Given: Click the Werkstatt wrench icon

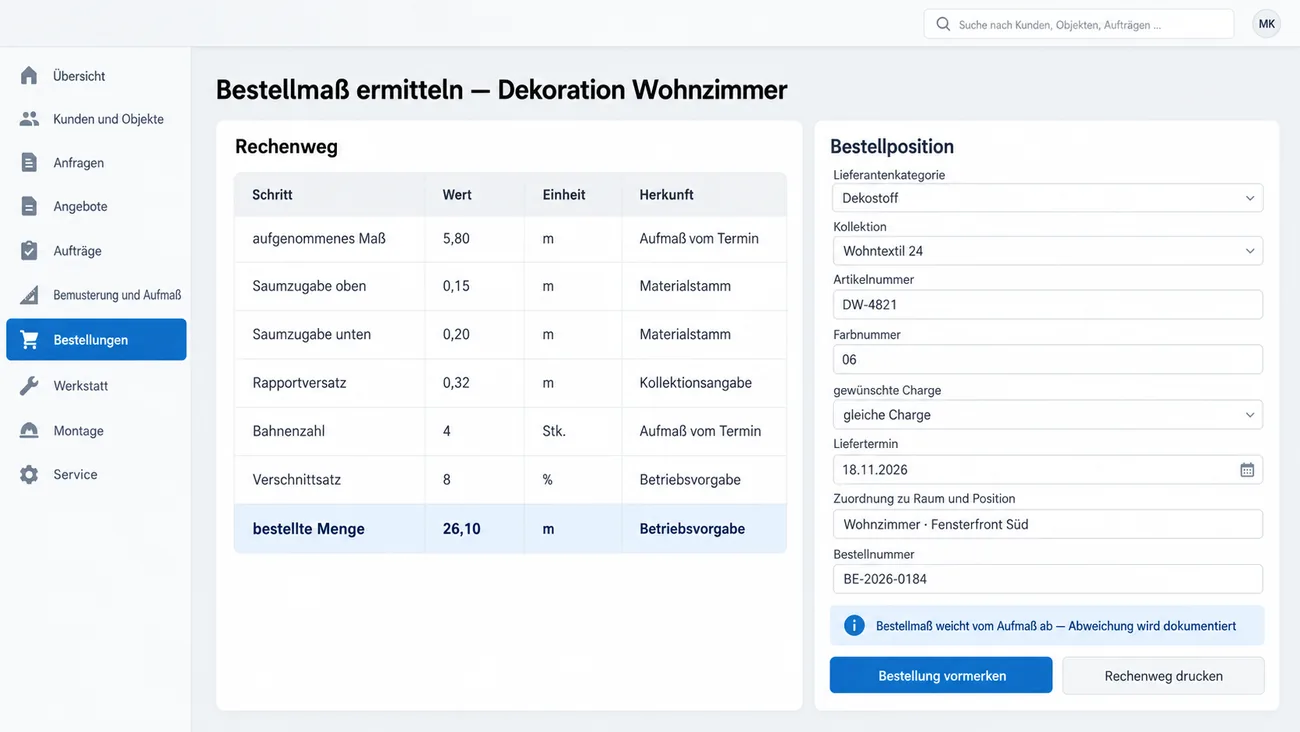Looking at the screenshot, I should [x=29, y=386].
